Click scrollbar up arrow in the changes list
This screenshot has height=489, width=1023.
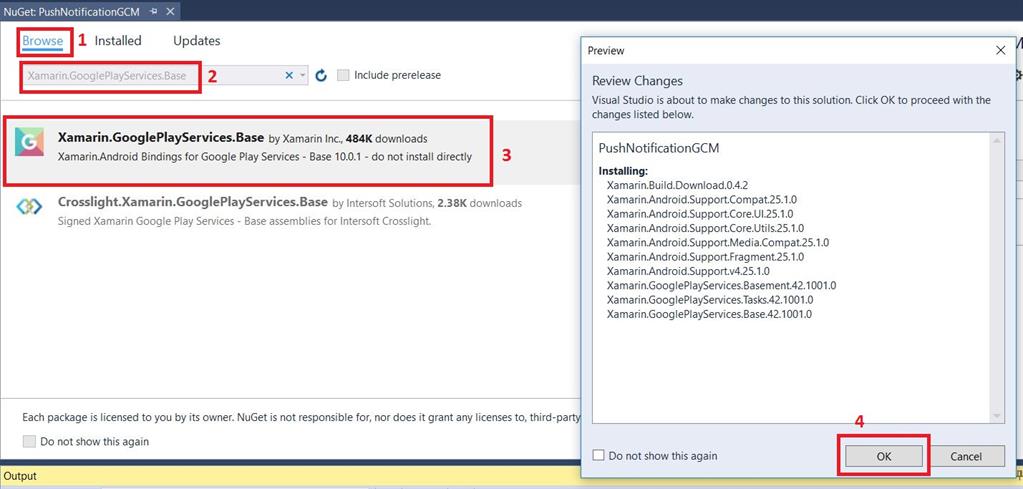click(x=996, y=140)
